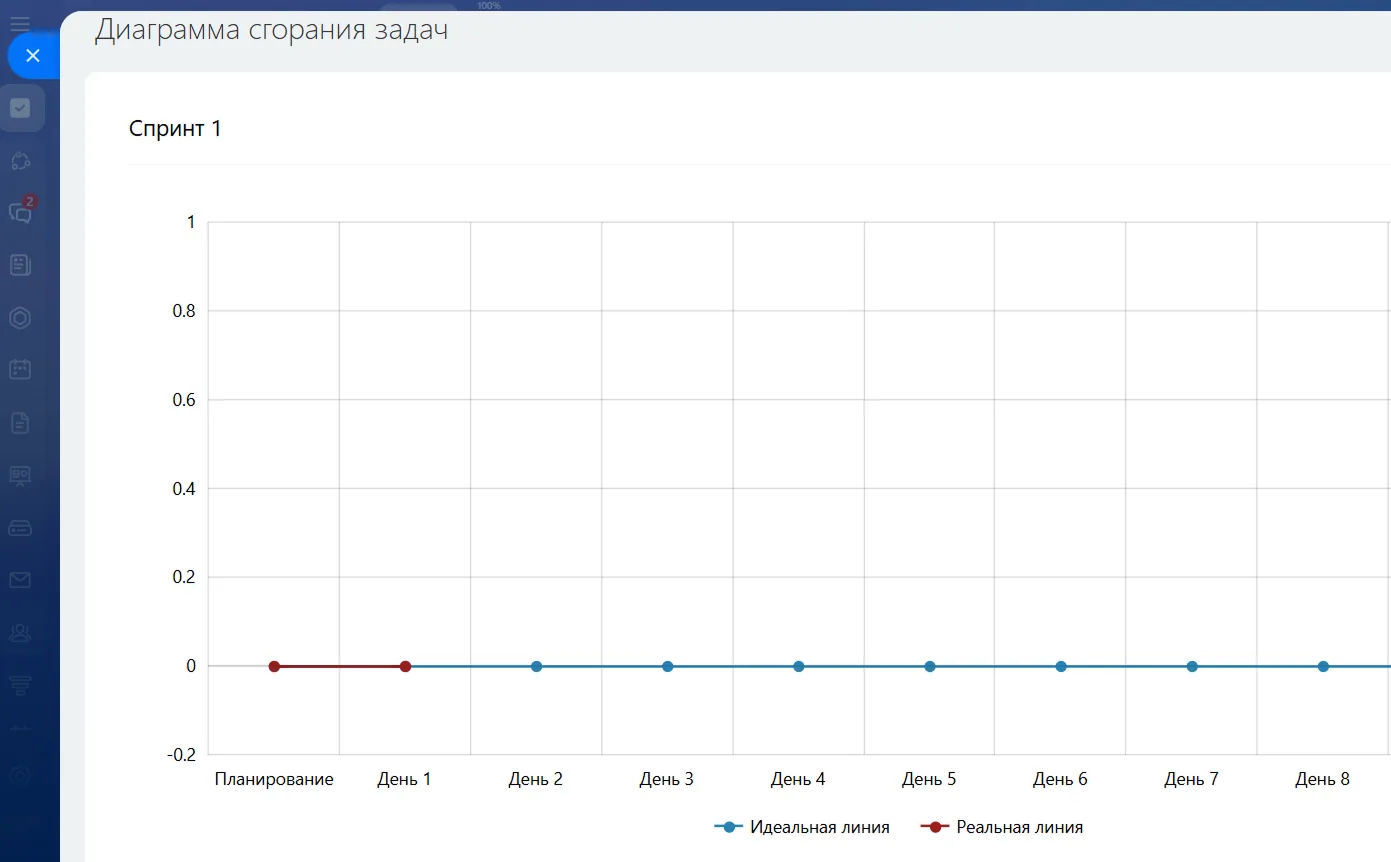The height and width of the screenshot is (862, 1391).
Task: Click the Планирование axis label
Action: click(x=274, y=779)
